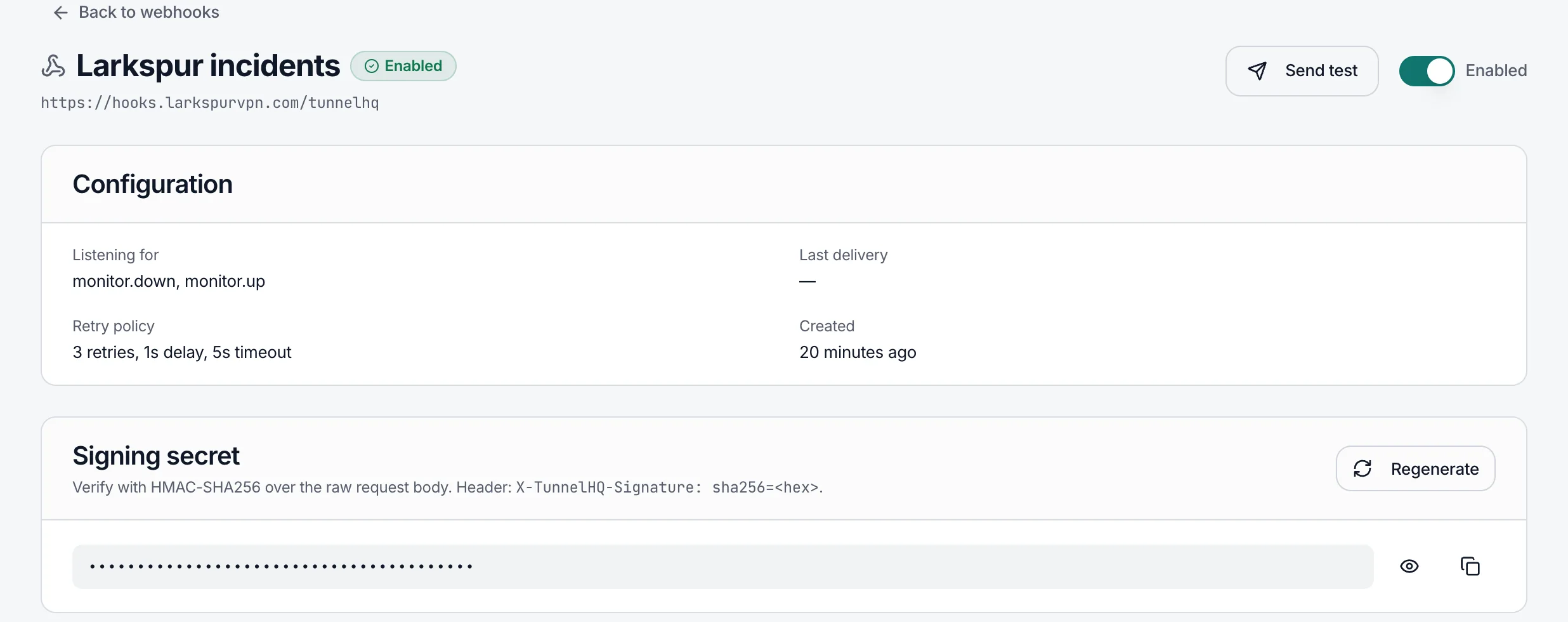Viewport: 1568px width, 622px height.
Task: Click the green Enabled status badge
Action: [403, 66]
